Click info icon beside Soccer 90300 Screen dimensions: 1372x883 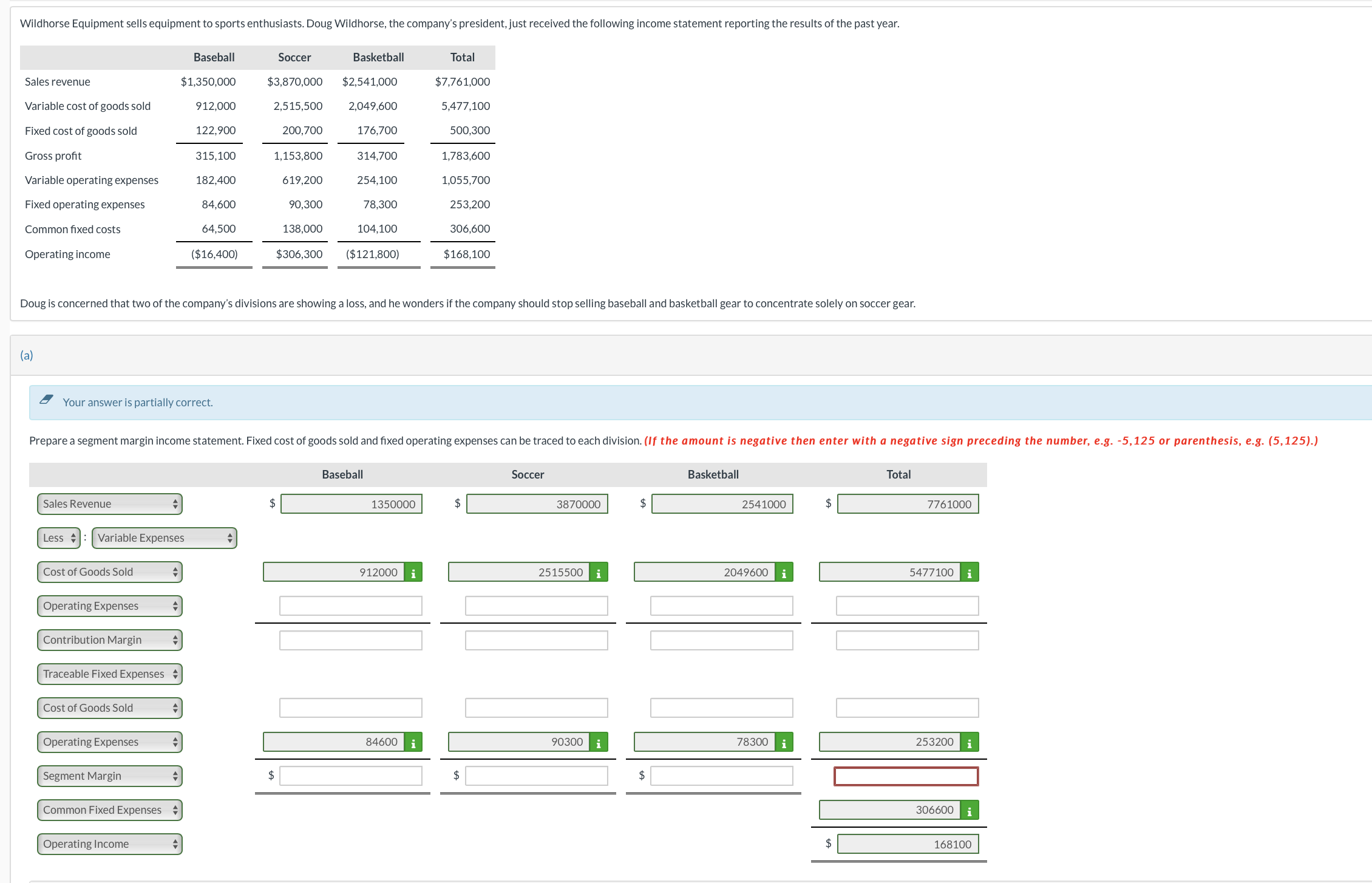click(599, 742)
